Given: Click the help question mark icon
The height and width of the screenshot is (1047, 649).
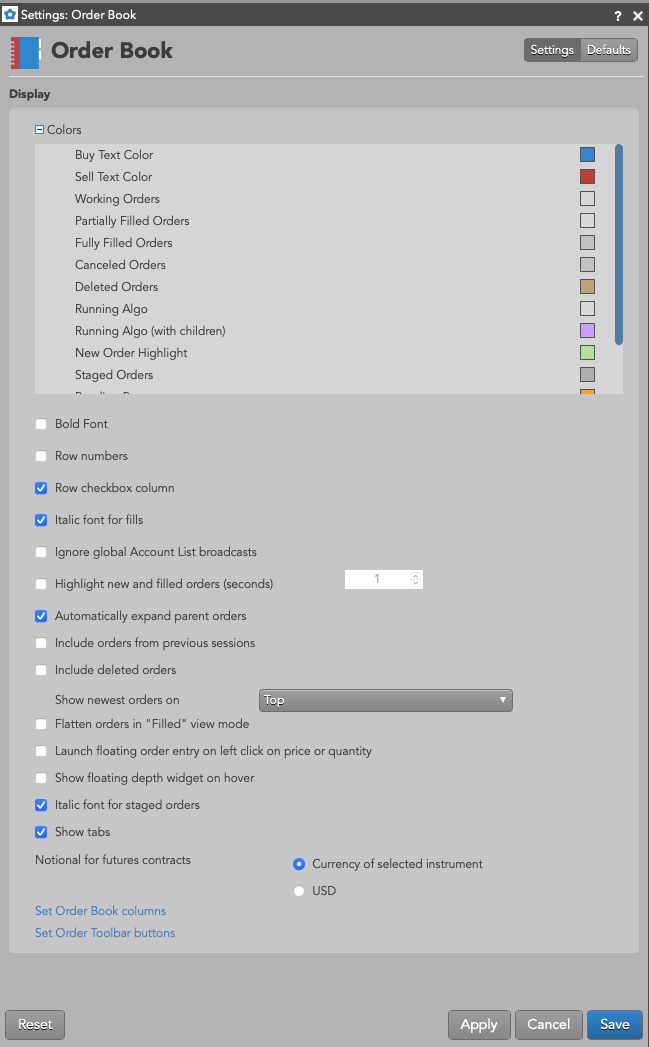Looking at the screenshot, I should 618,15.
